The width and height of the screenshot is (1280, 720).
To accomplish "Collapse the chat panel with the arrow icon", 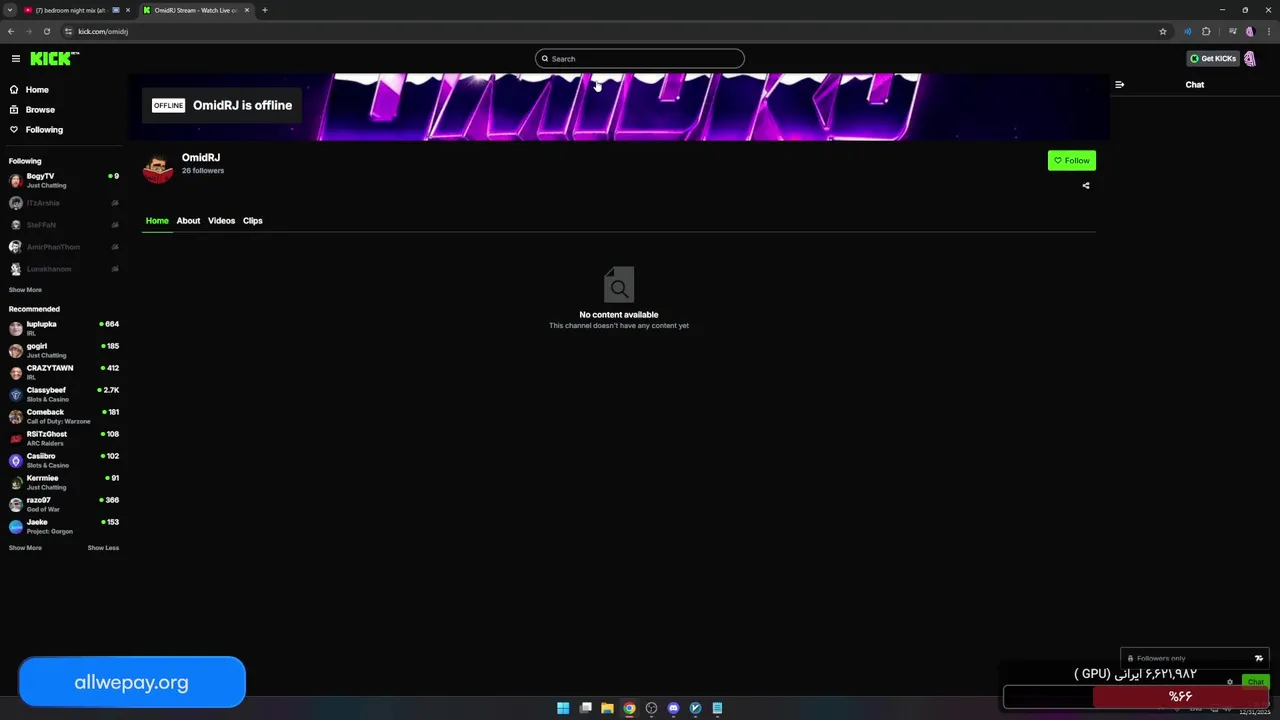I will (x=1119, y=85).
